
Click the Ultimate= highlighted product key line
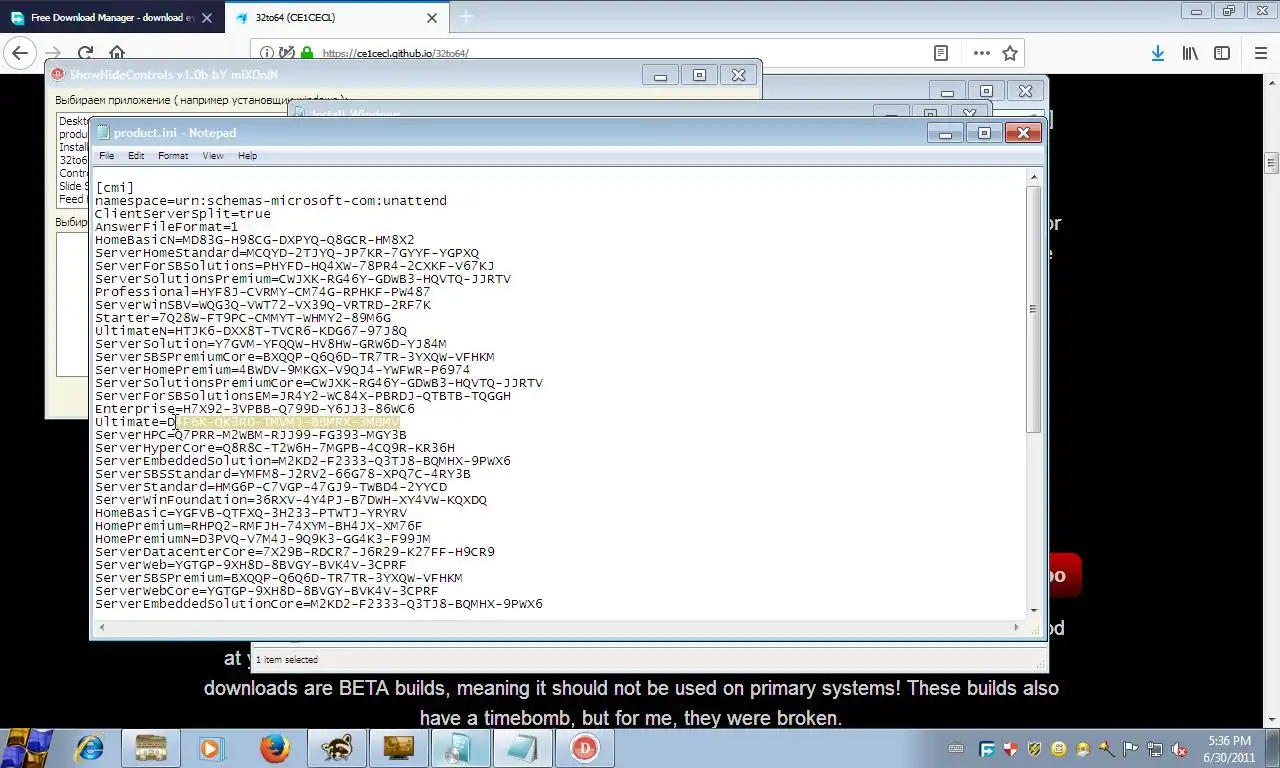247,422
